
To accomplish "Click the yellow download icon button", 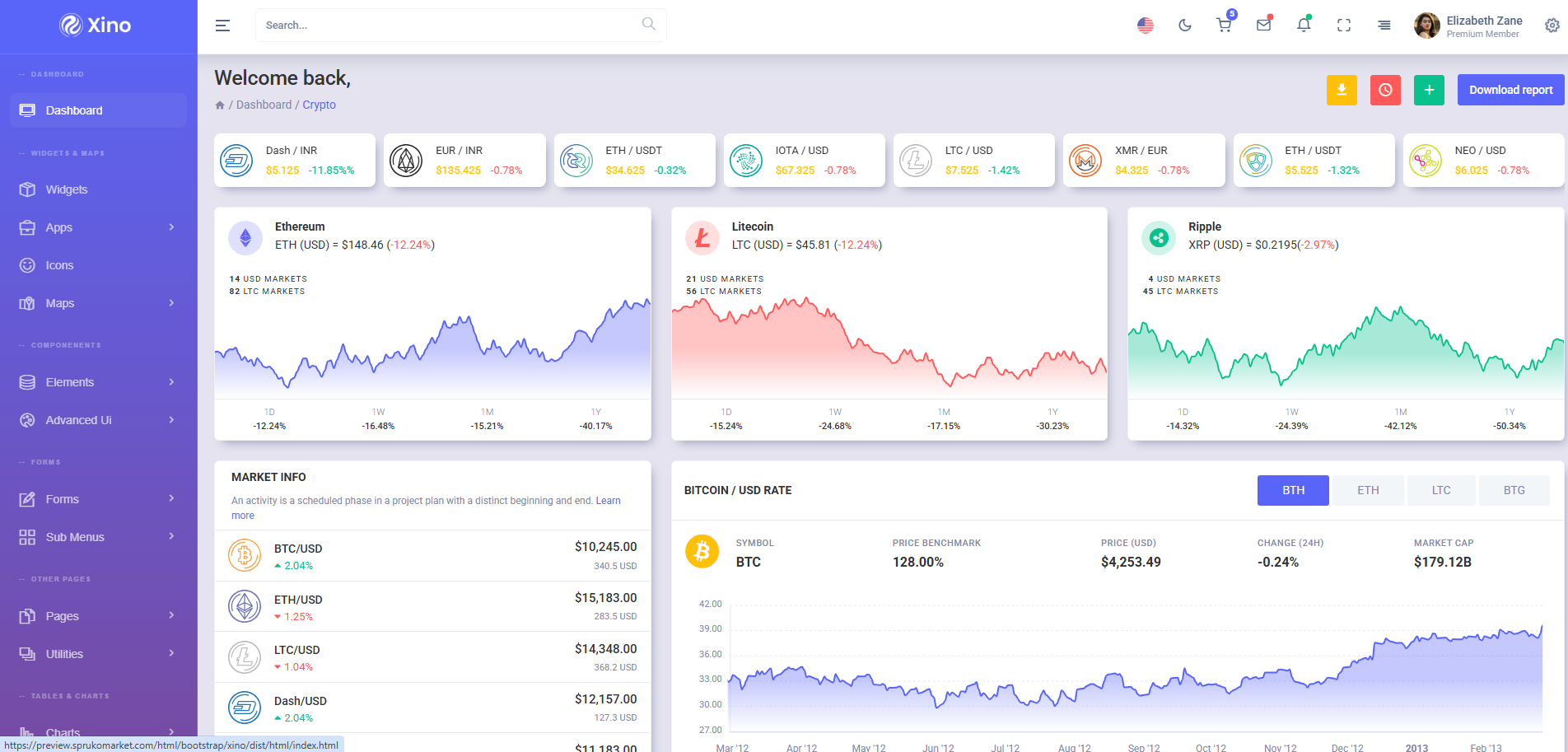I will click(1342, 90).
